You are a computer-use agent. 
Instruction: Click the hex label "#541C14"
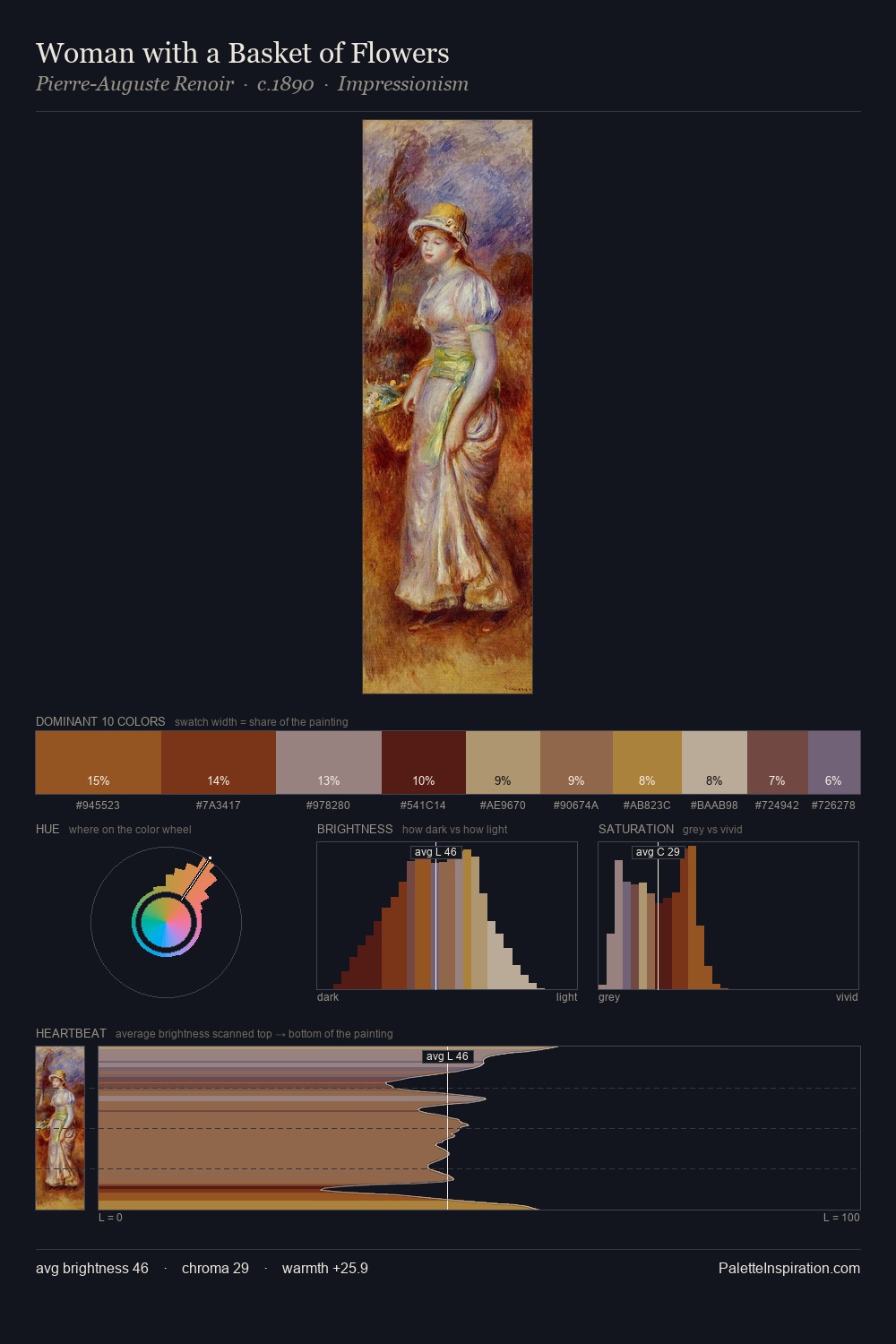[423, 806]
